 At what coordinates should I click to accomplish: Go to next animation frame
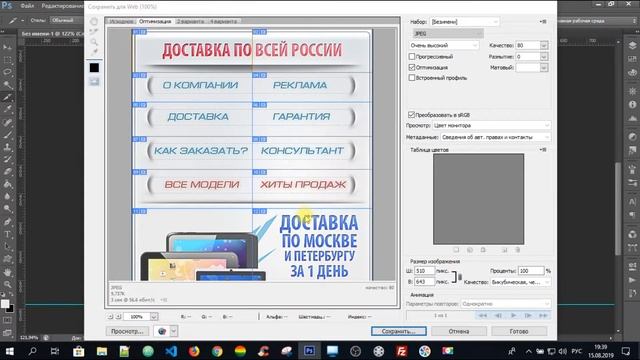[x=528, y=316]
